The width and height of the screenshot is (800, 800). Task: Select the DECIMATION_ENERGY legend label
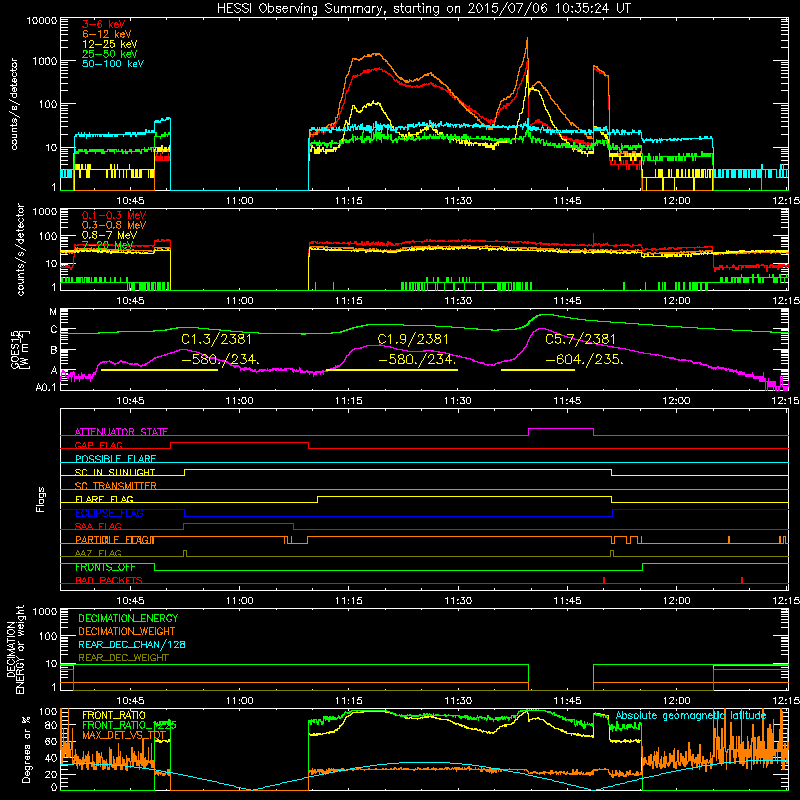point(128,618)
